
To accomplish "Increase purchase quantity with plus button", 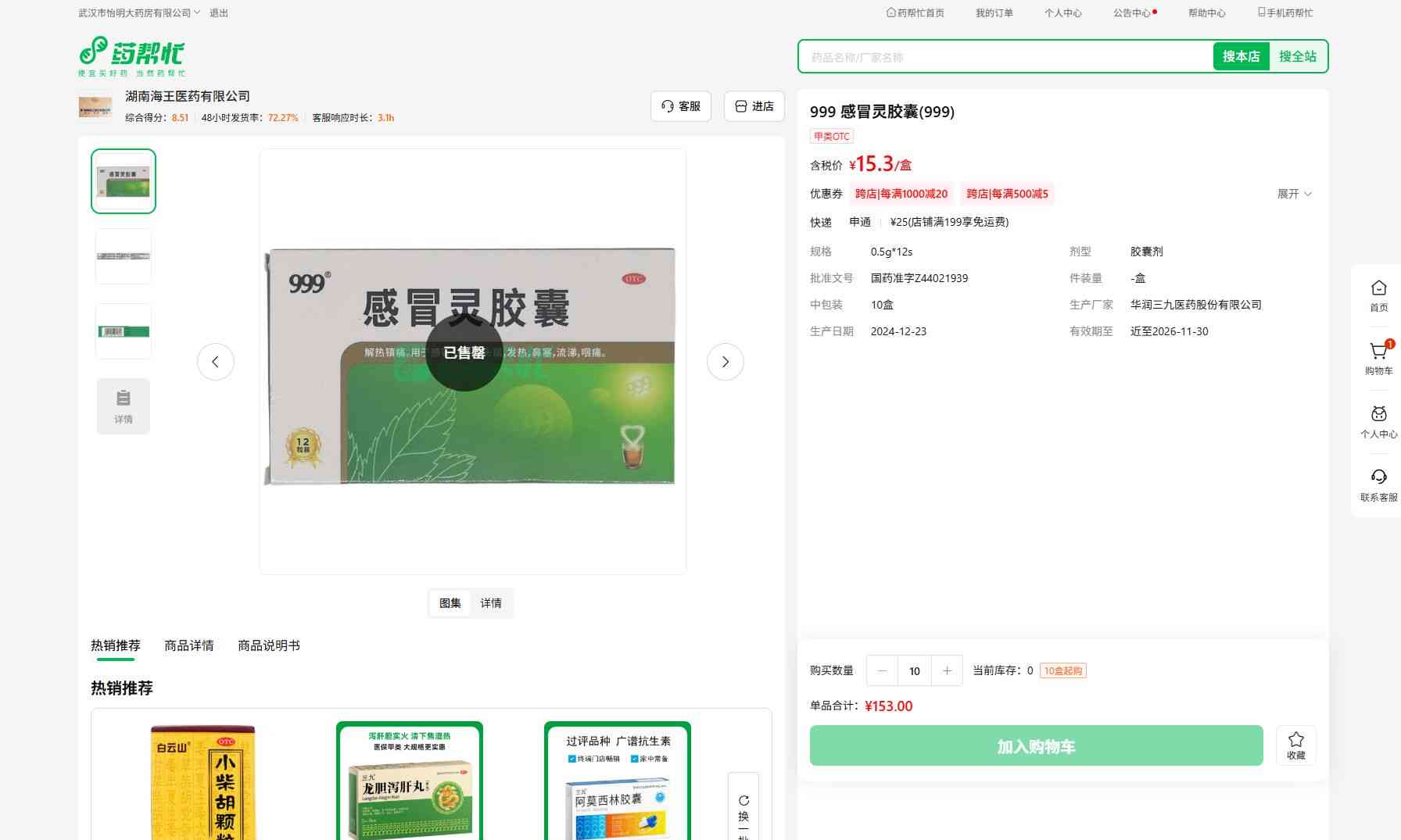I will (x=947, y=670).
